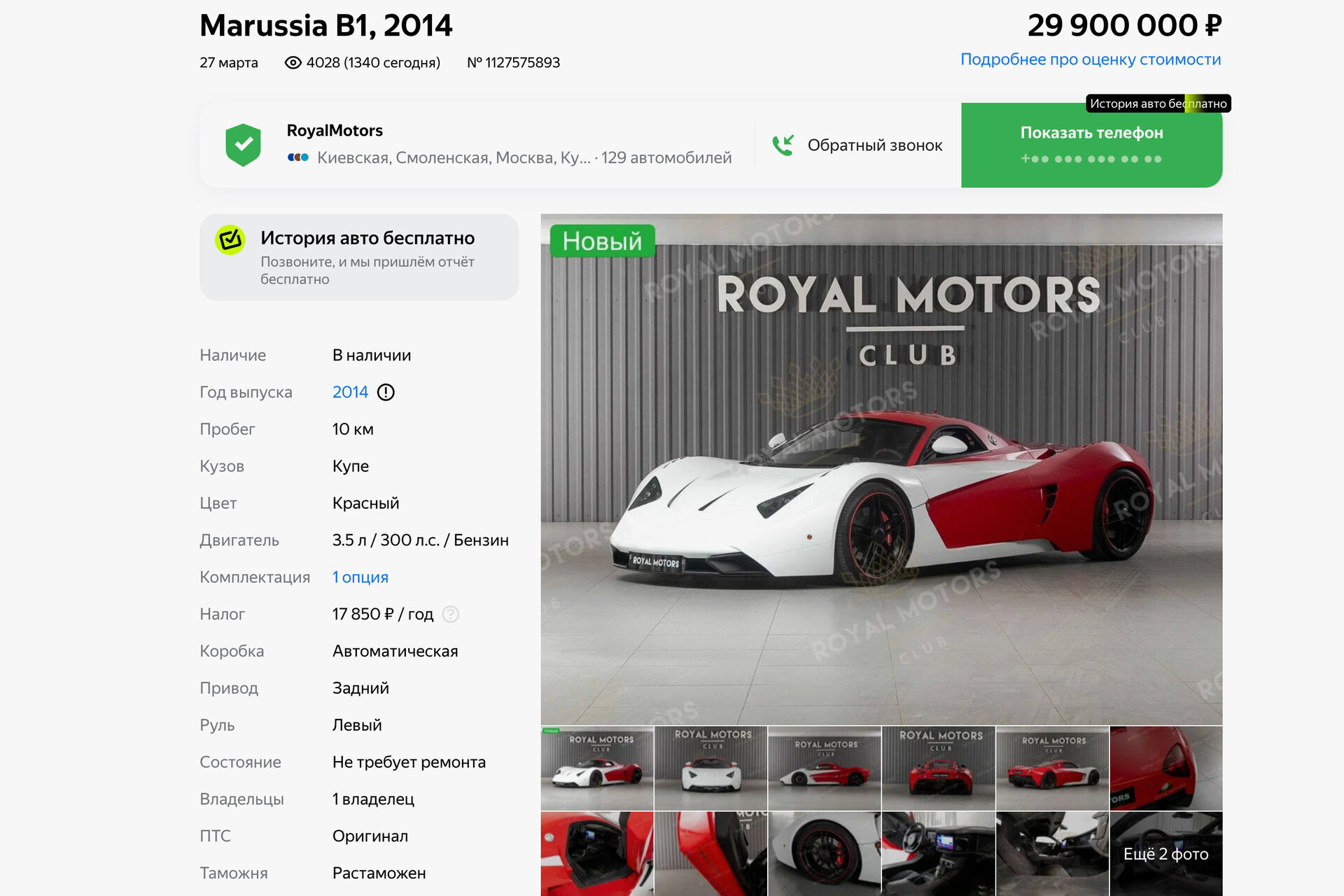Click the customs value Растаможен
The width and height of the screenshot is (1344, 896).
(379, 873)
